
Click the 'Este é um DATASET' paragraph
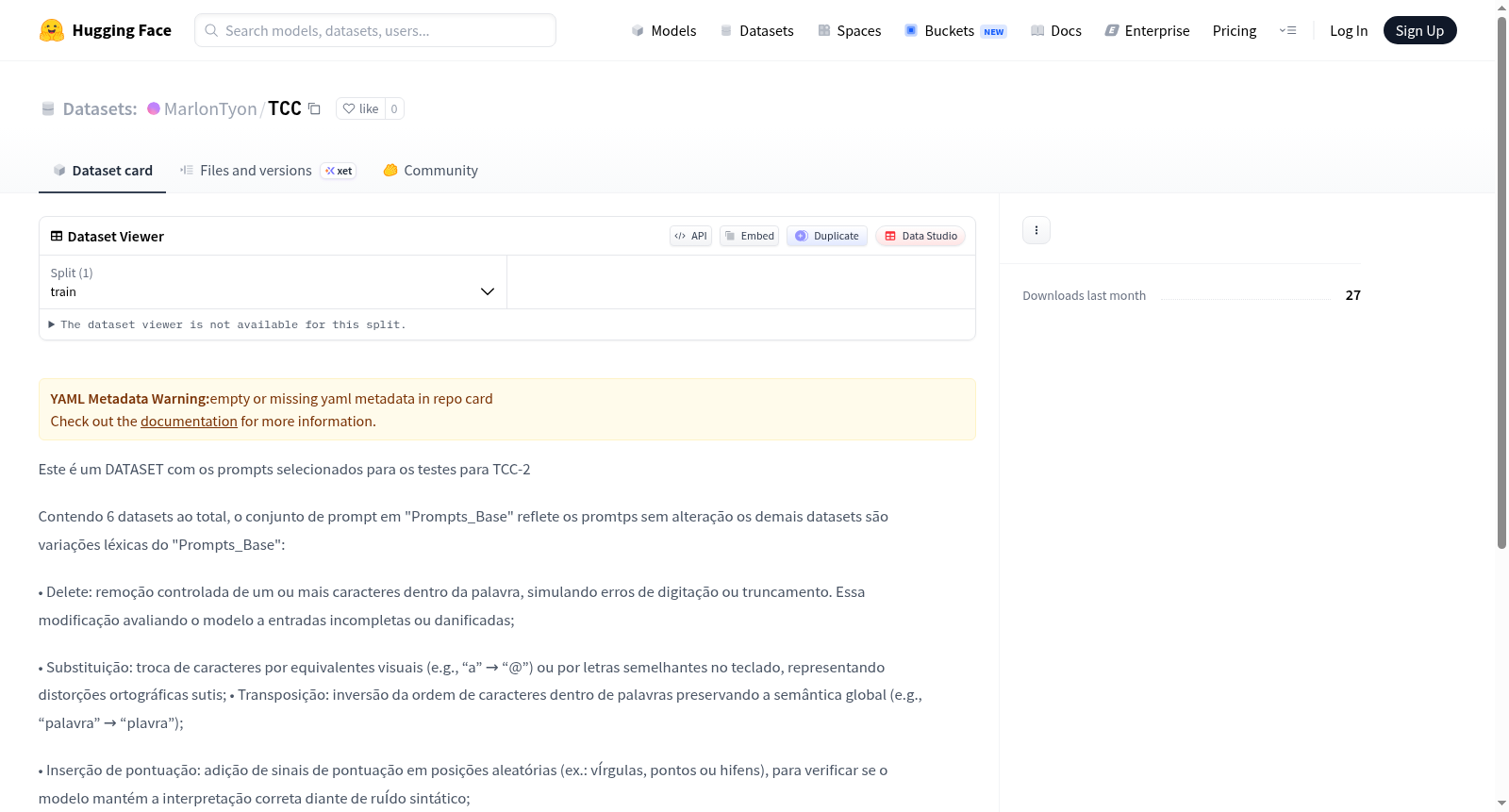pos(284,470)
